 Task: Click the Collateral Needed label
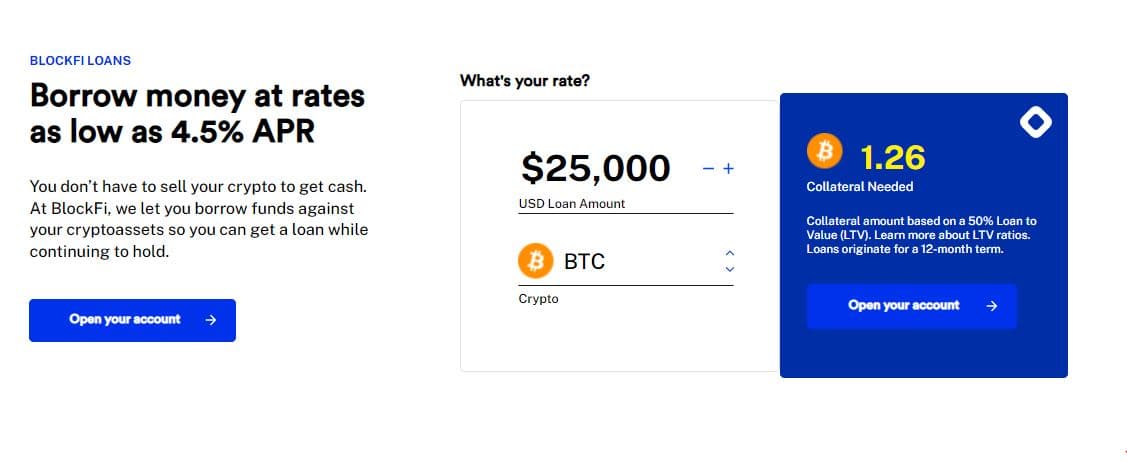(x=860, y=186)
